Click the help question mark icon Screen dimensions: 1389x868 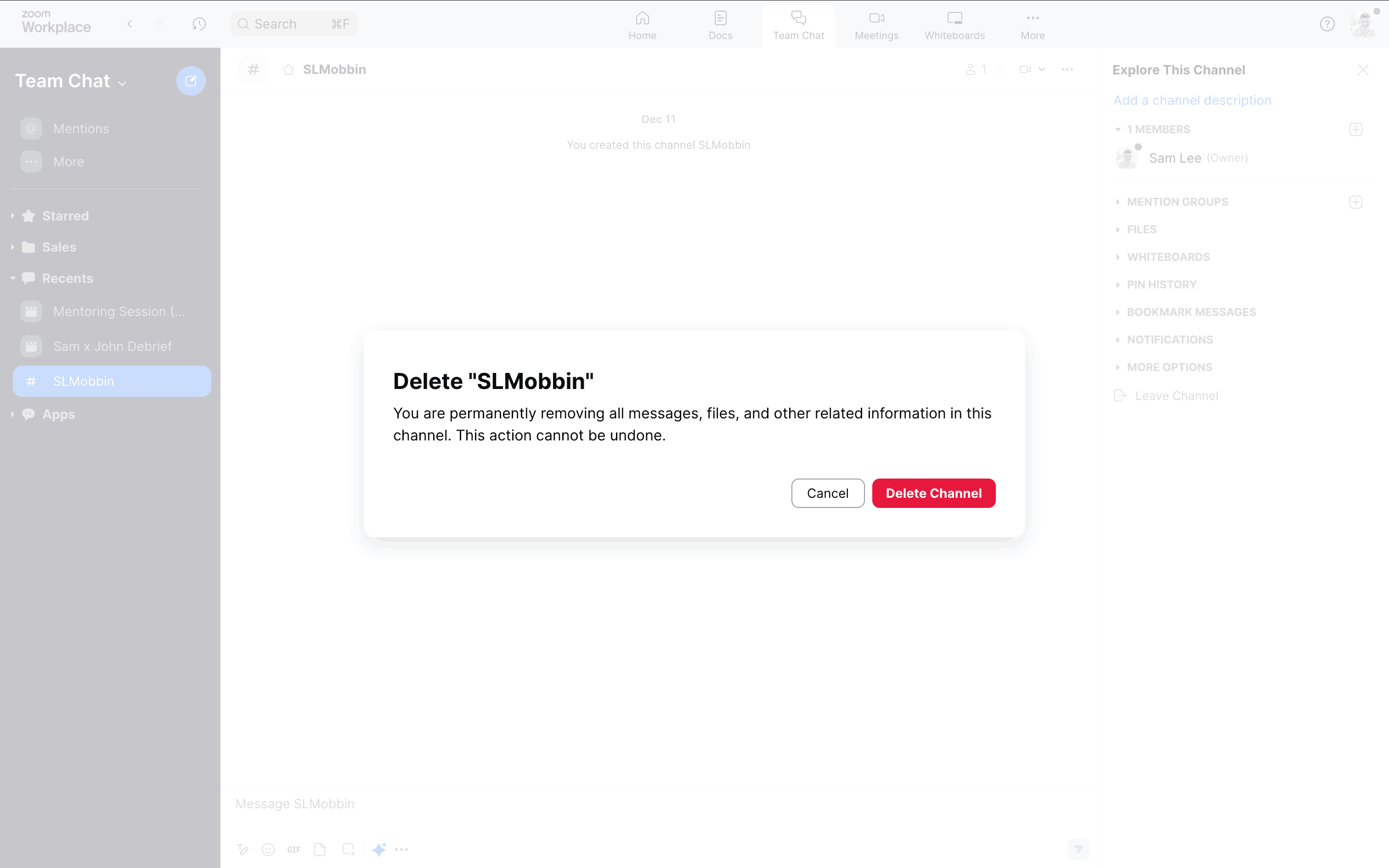coord(1327,24)
